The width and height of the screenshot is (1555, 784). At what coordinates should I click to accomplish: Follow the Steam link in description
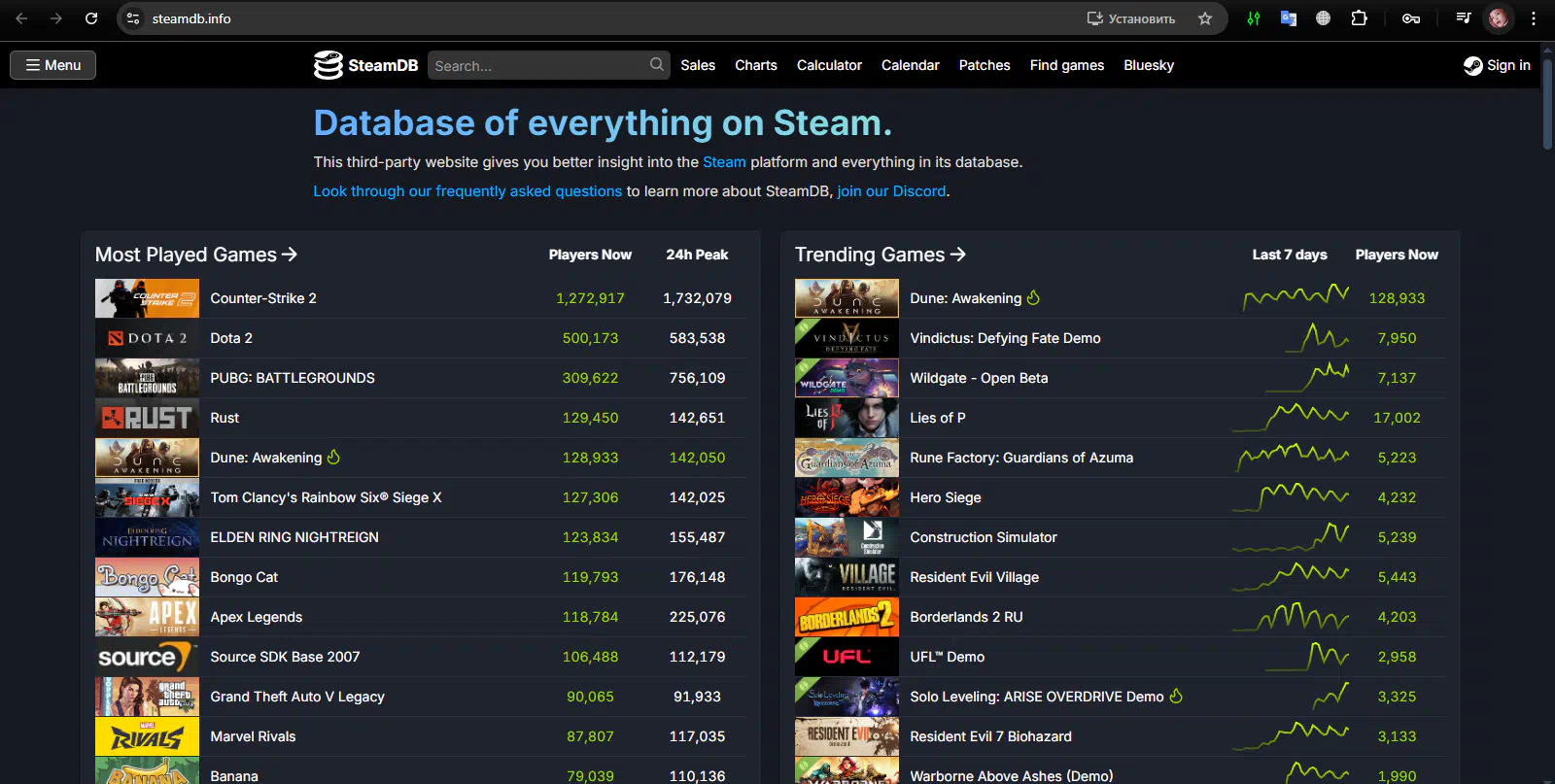[x=724, y=162]
